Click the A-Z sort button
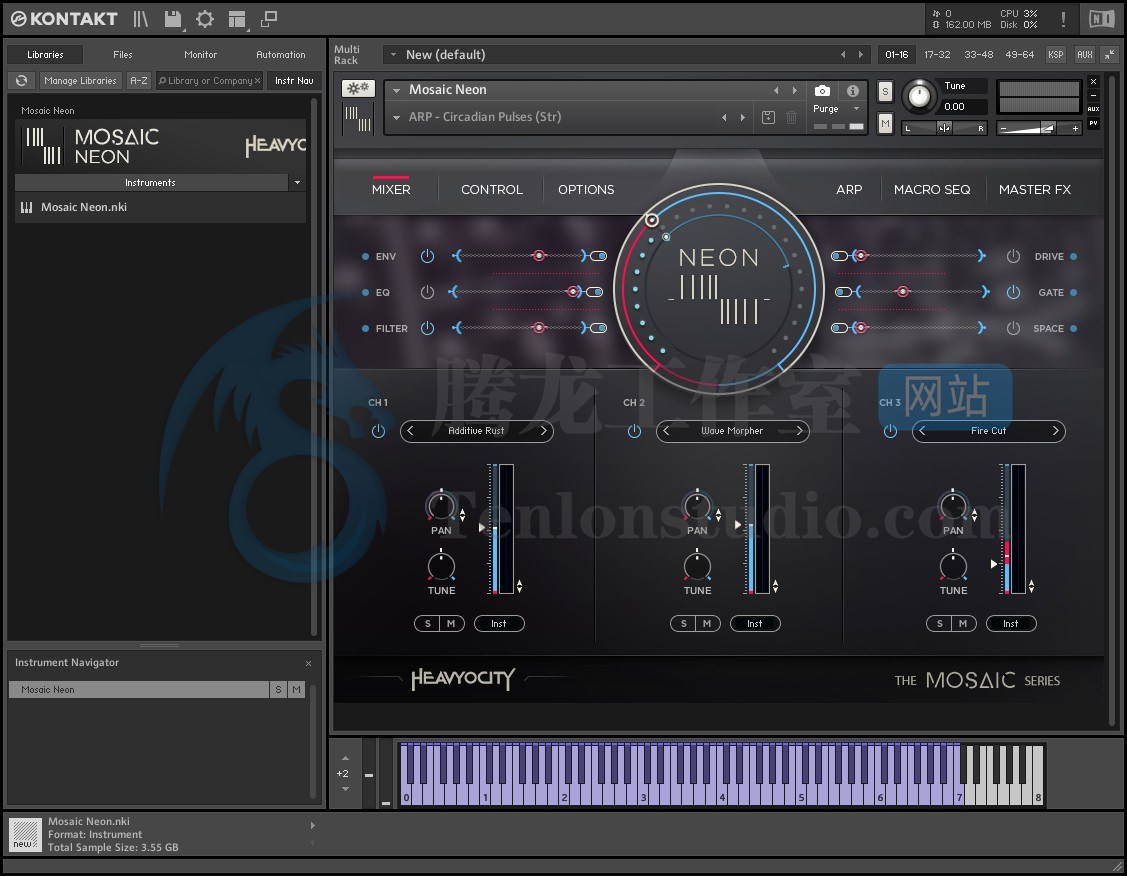This screenshot has width=1127, height=876. point(139,80)
